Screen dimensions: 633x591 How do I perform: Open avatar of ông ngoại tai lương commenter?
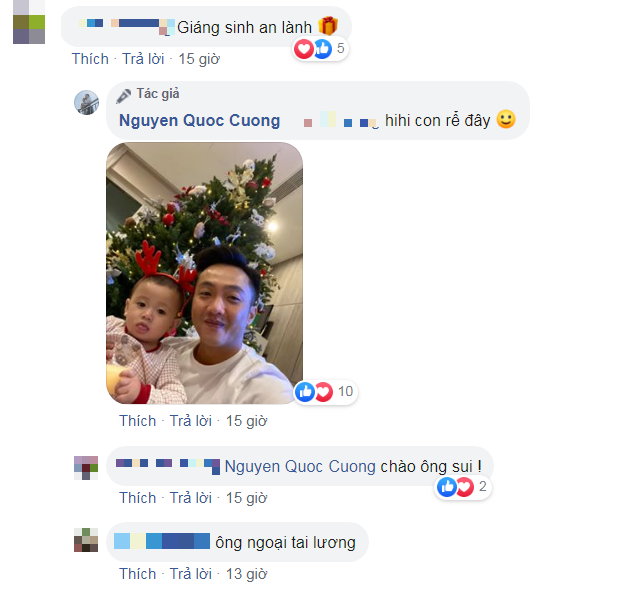[86, 540]
